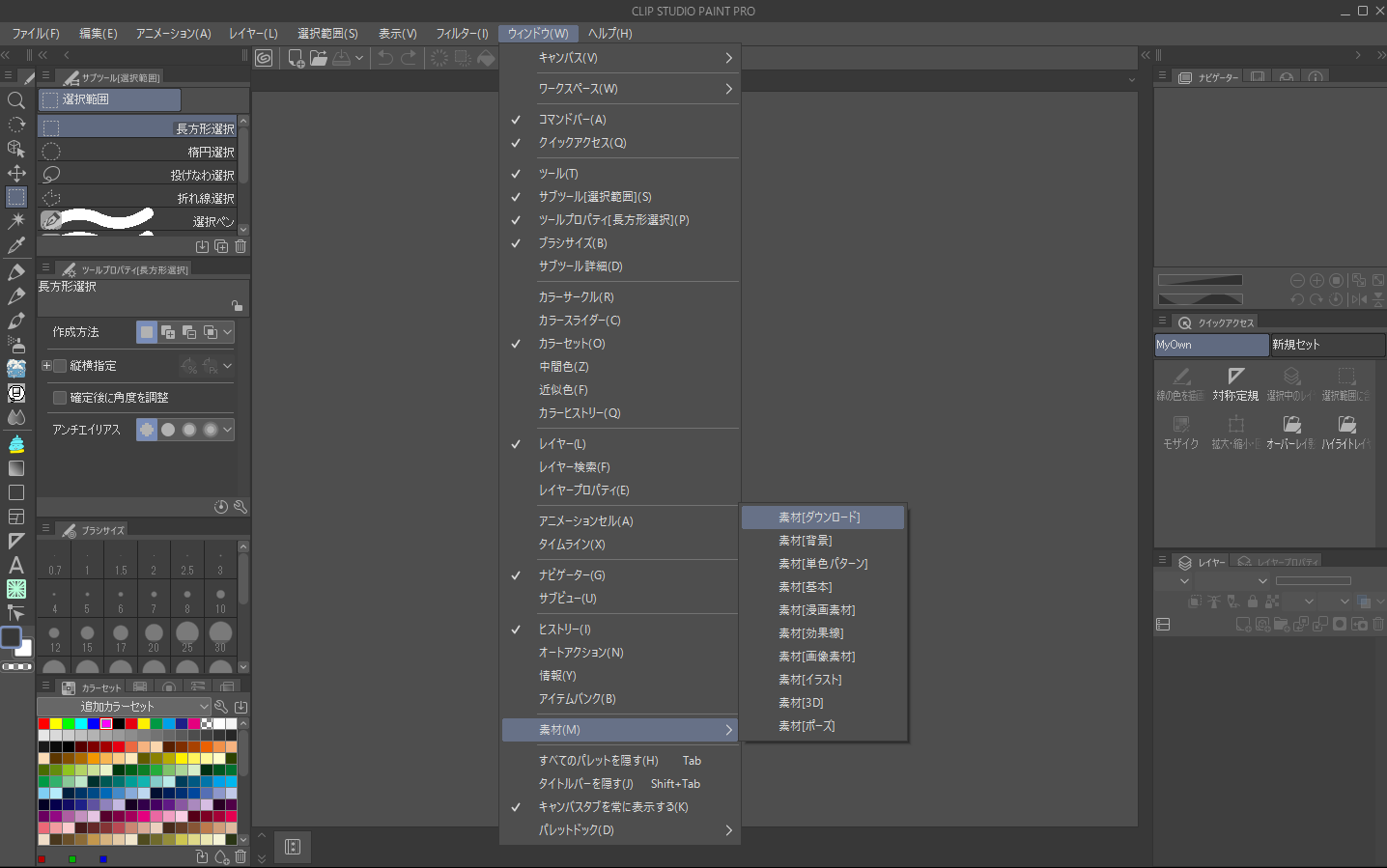This screenshot has height=868, width=1387.
Task: Click the new canvas icon in command bar
Action: click(297, 58)
